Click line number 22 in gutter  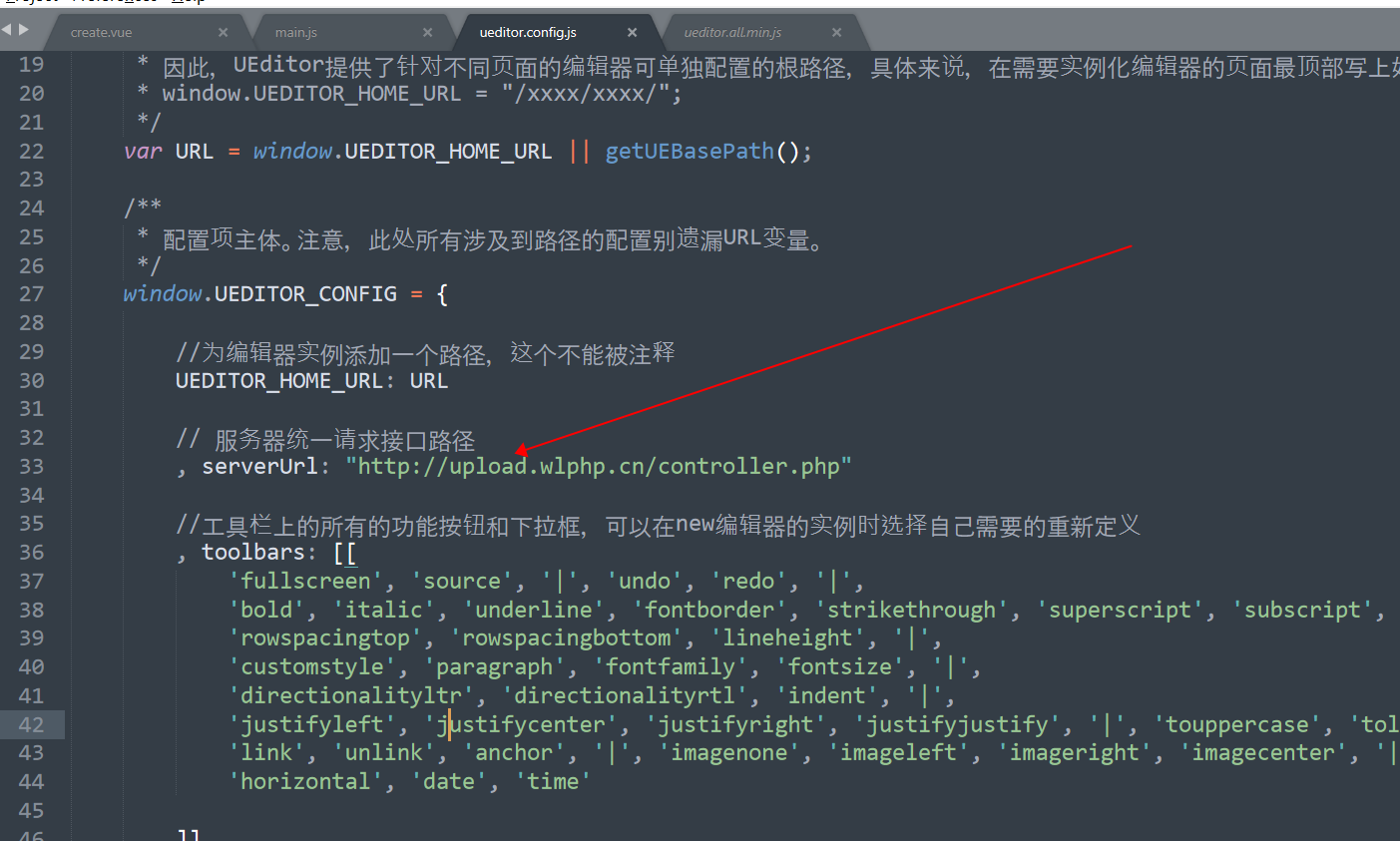[x=32, y=151]
